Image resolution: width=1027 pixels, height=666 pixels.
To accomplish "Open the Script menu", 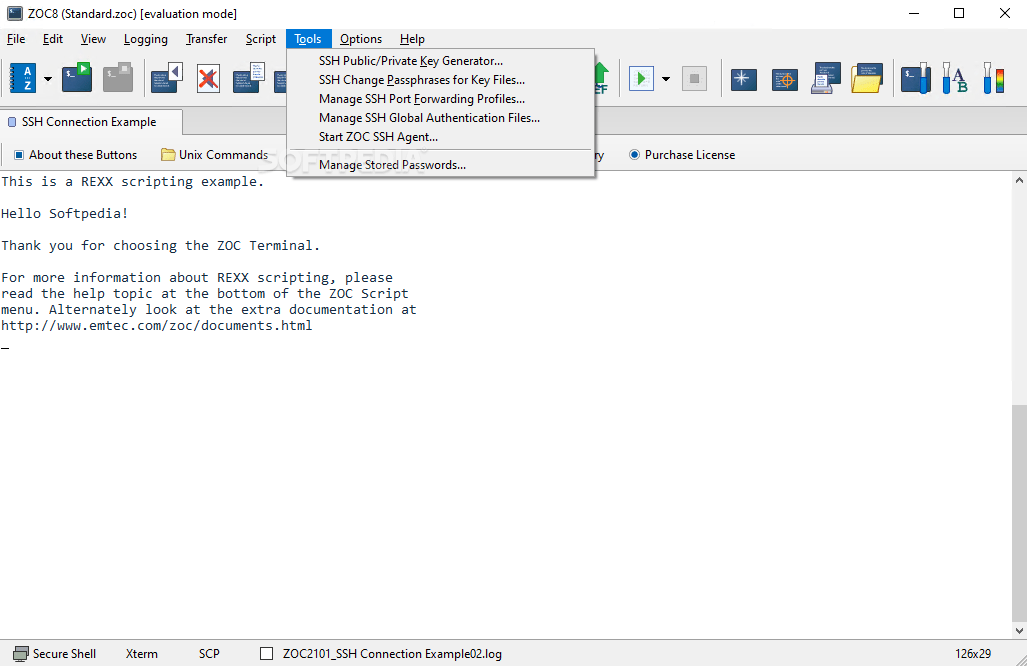I will pyautogui.click(x=261, y=39).
